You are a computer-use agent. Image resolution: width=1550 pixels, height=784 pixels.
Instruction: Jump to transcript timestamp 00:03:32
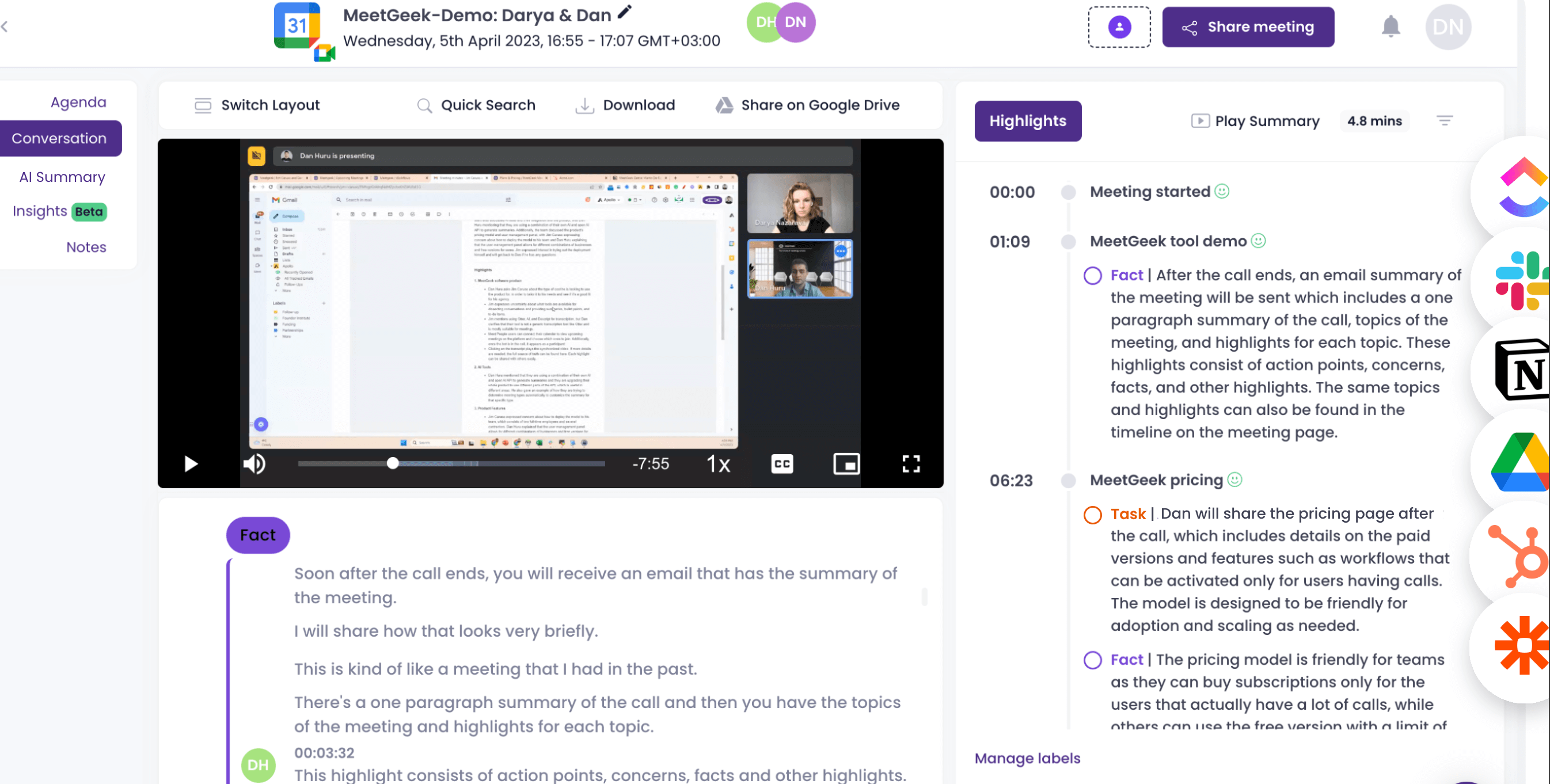point(323,753)
